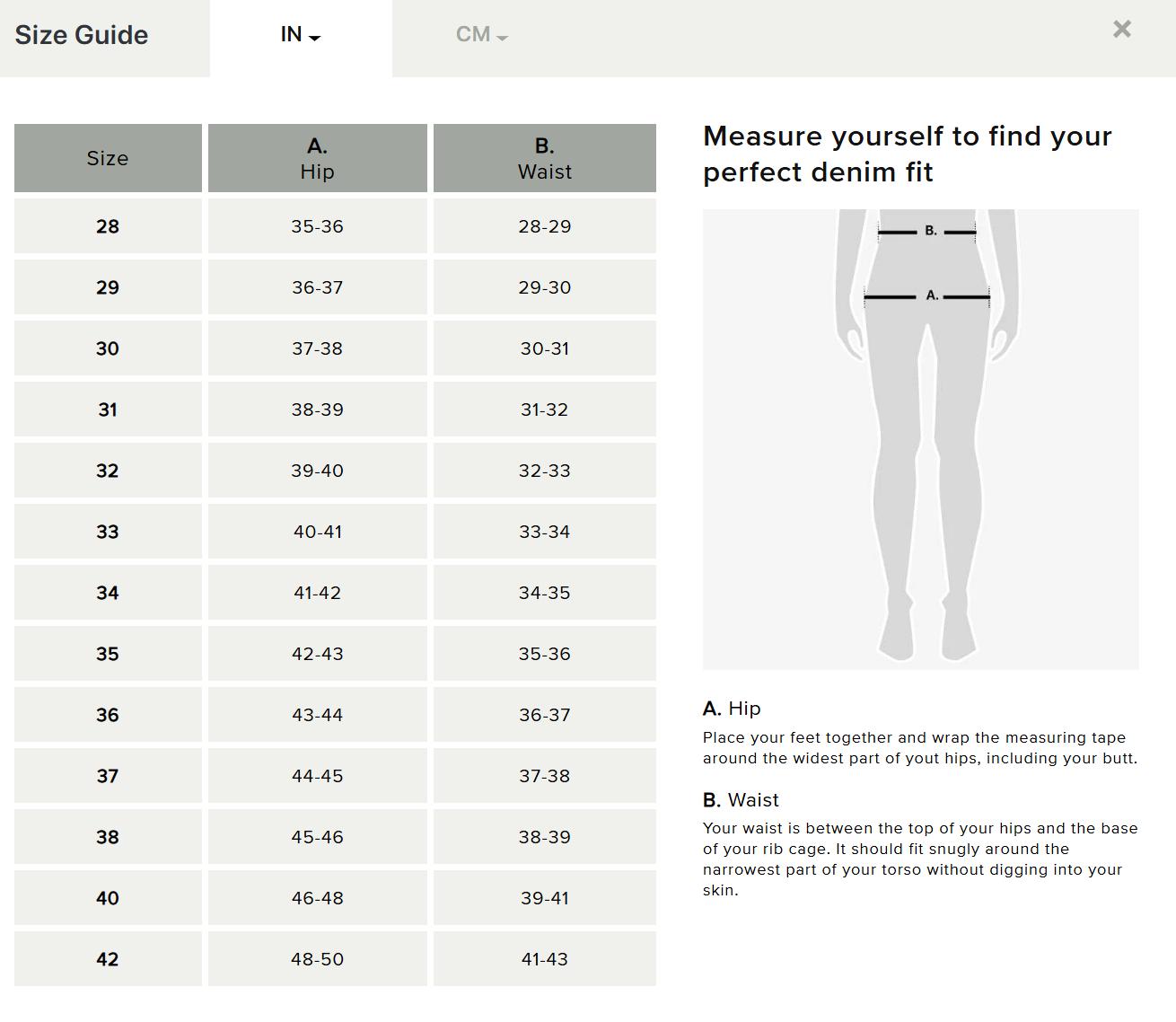Close the Size Guide modal
The width and height of the screenshot is (1176, 1022).
(1121, 29)
